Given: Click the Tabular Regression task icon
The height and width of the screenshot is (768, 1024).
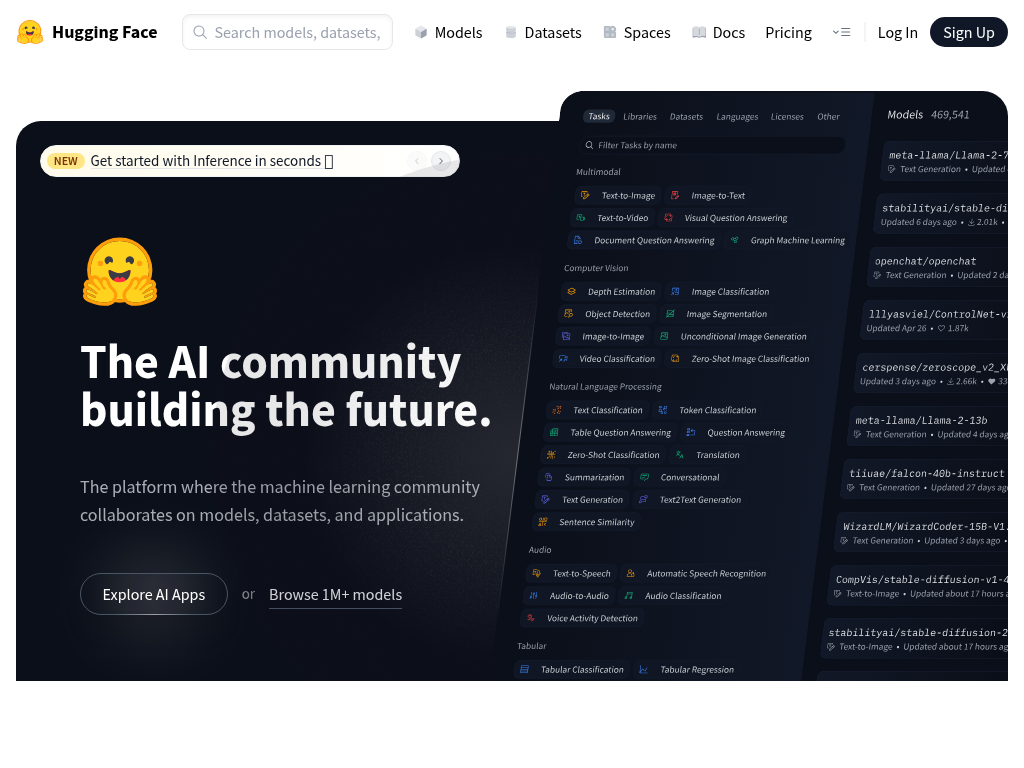Looking at the screenshot, I should (x=643, y=669).
